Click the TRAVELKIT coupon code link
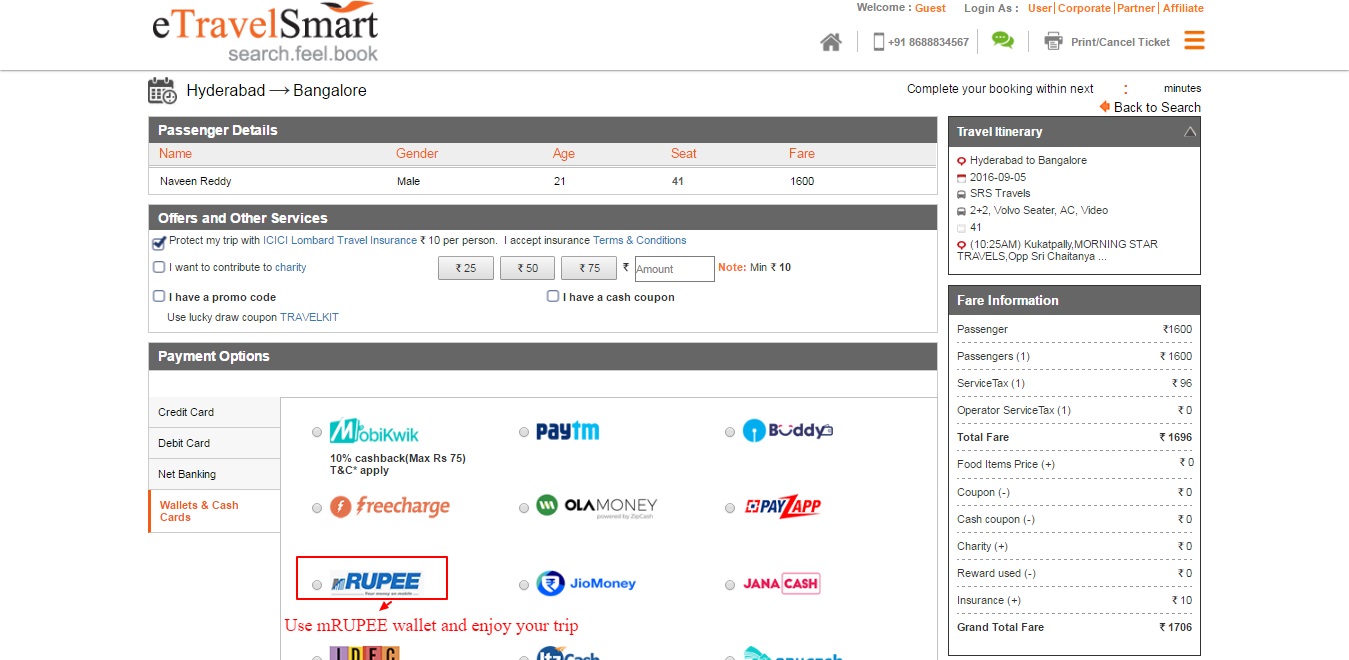The width and height of the screenshot is (1349, 660). point(309,317)
